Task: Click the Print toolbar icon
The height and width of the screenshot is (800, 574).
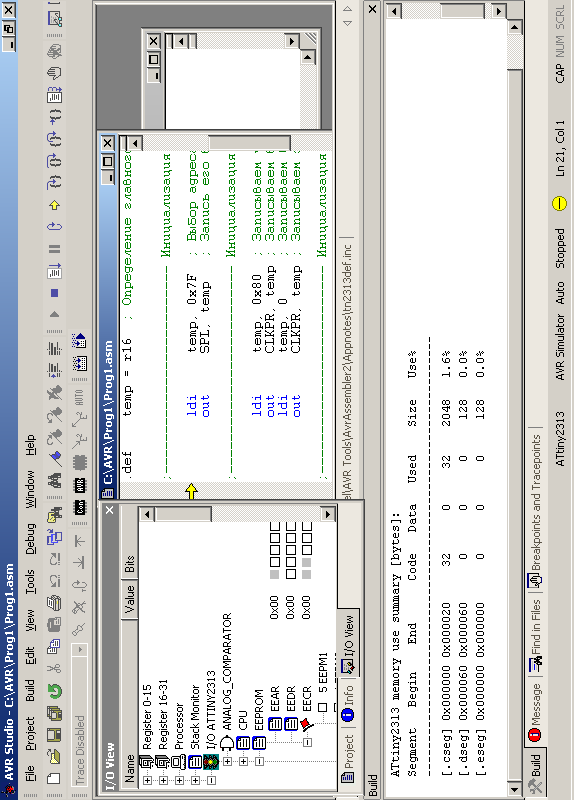Action: click(54, 603)
